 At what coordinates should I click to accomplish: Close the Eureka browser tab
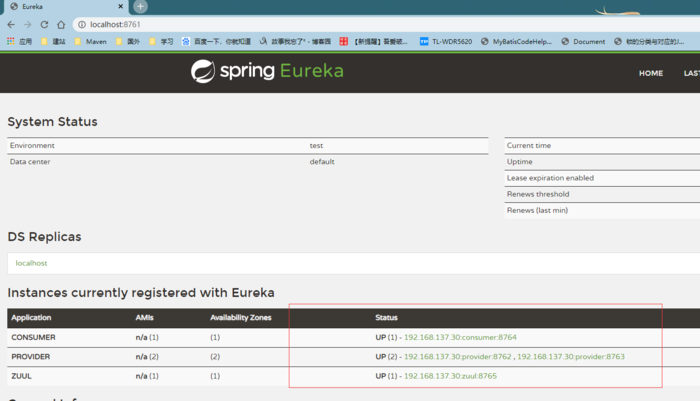pos(121,6)
